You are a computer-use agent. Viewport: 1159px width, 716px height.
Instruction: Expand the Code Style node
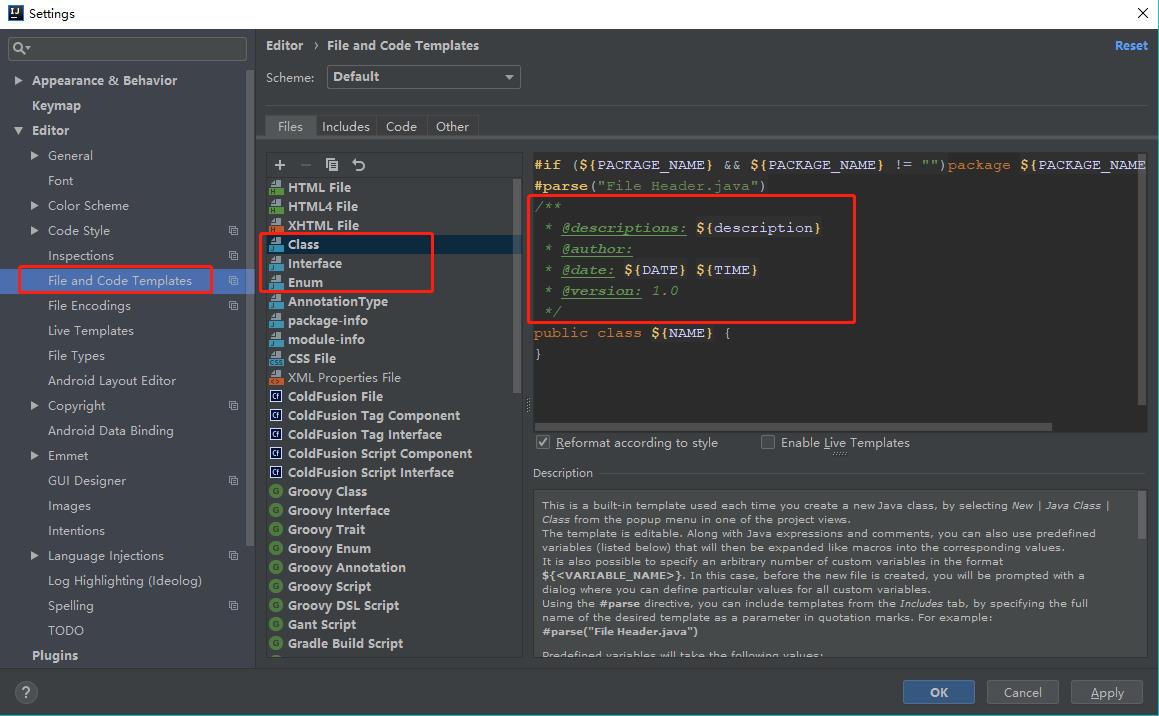tap(35, 231)
